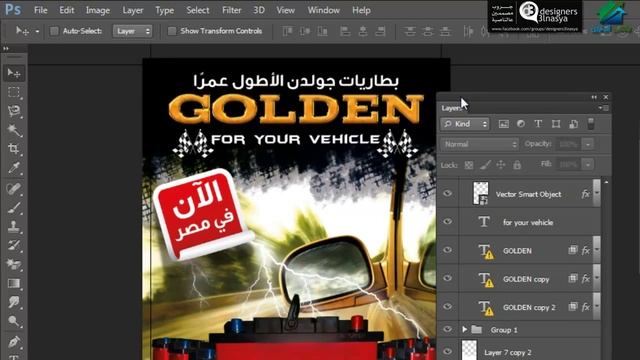Select the Vector Smart Object layer thumbnail
The width and height of the screenshot is (640, 360).
click(480, 193)
